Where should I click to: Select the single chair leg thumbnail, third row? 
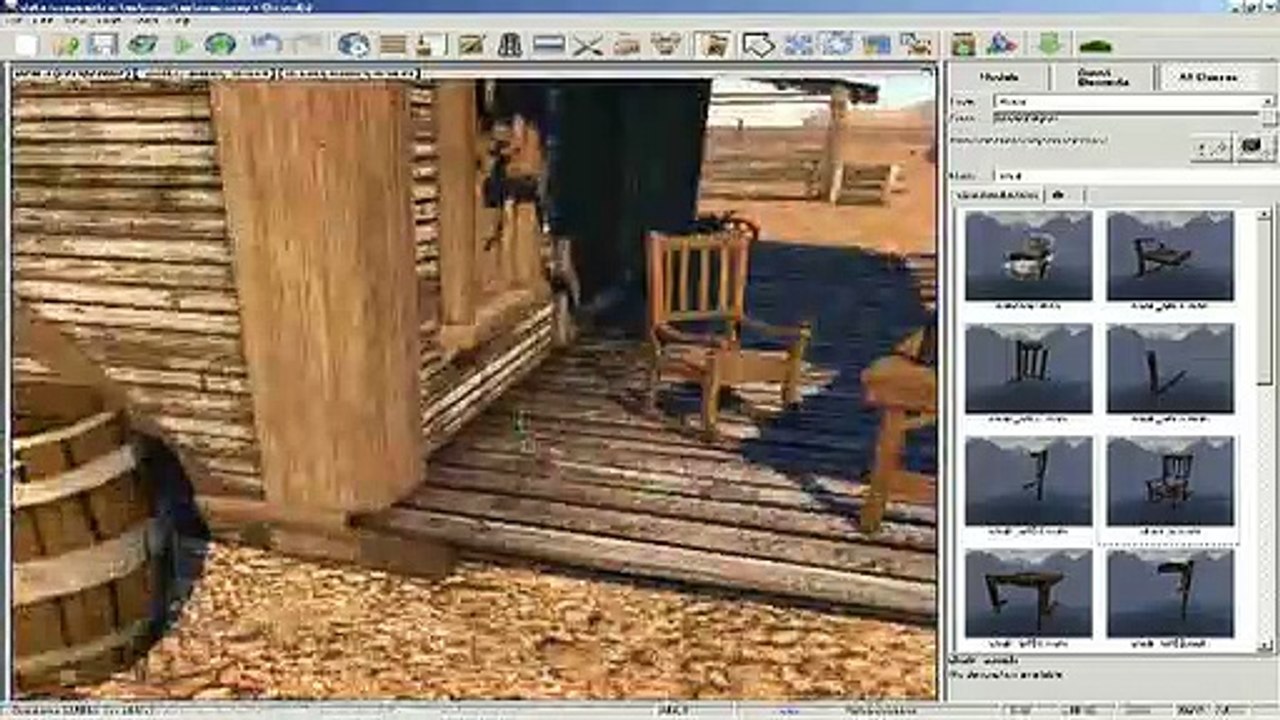[x=1028, y=482]
